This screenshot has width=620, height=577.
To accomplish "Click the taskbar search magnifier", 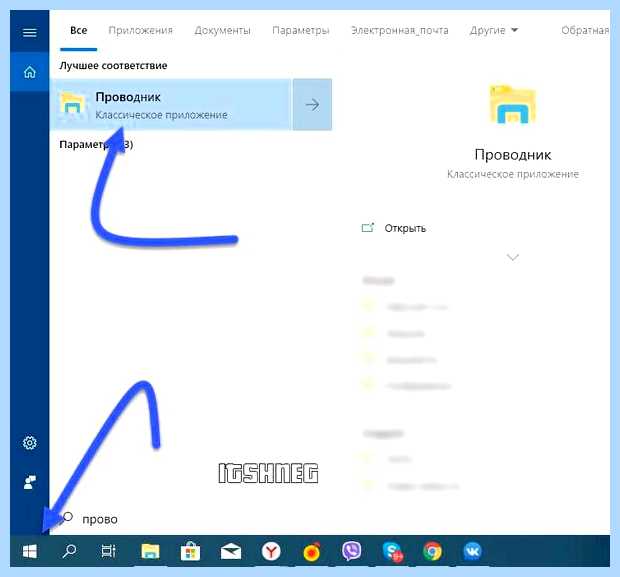I will 69,551.
